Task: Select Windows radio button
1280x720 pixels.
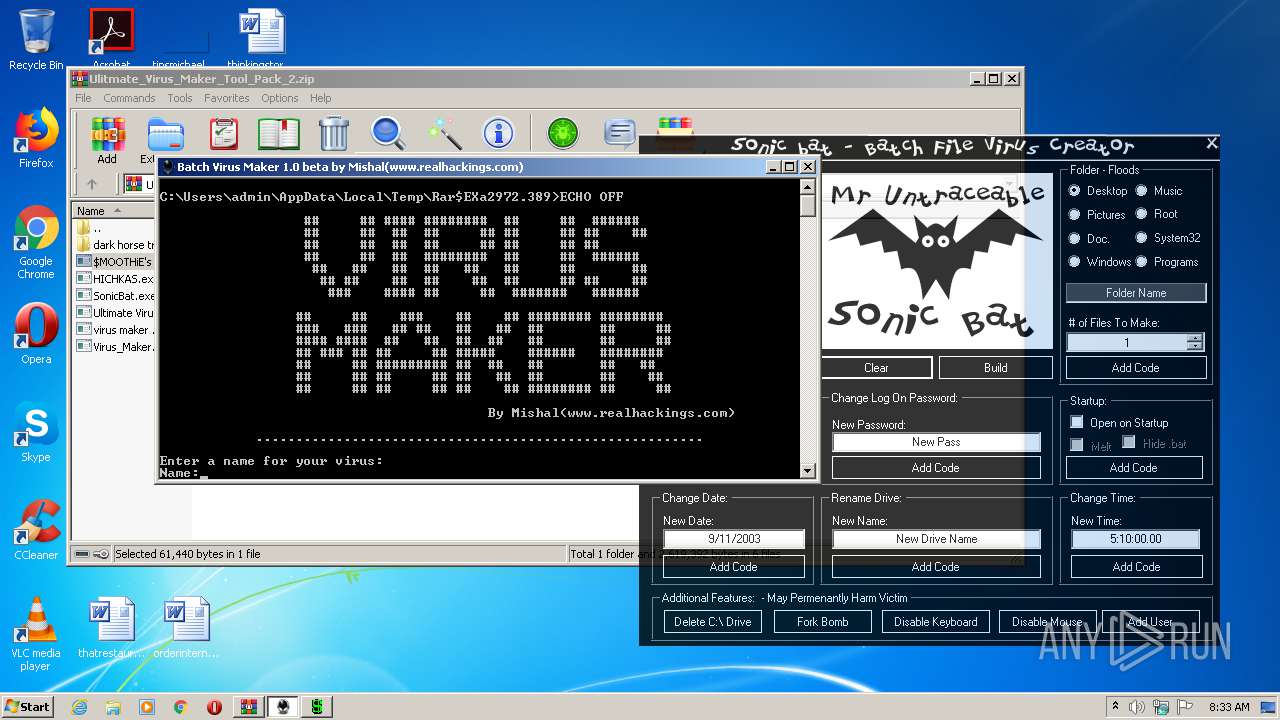Action: (1075, 262)
